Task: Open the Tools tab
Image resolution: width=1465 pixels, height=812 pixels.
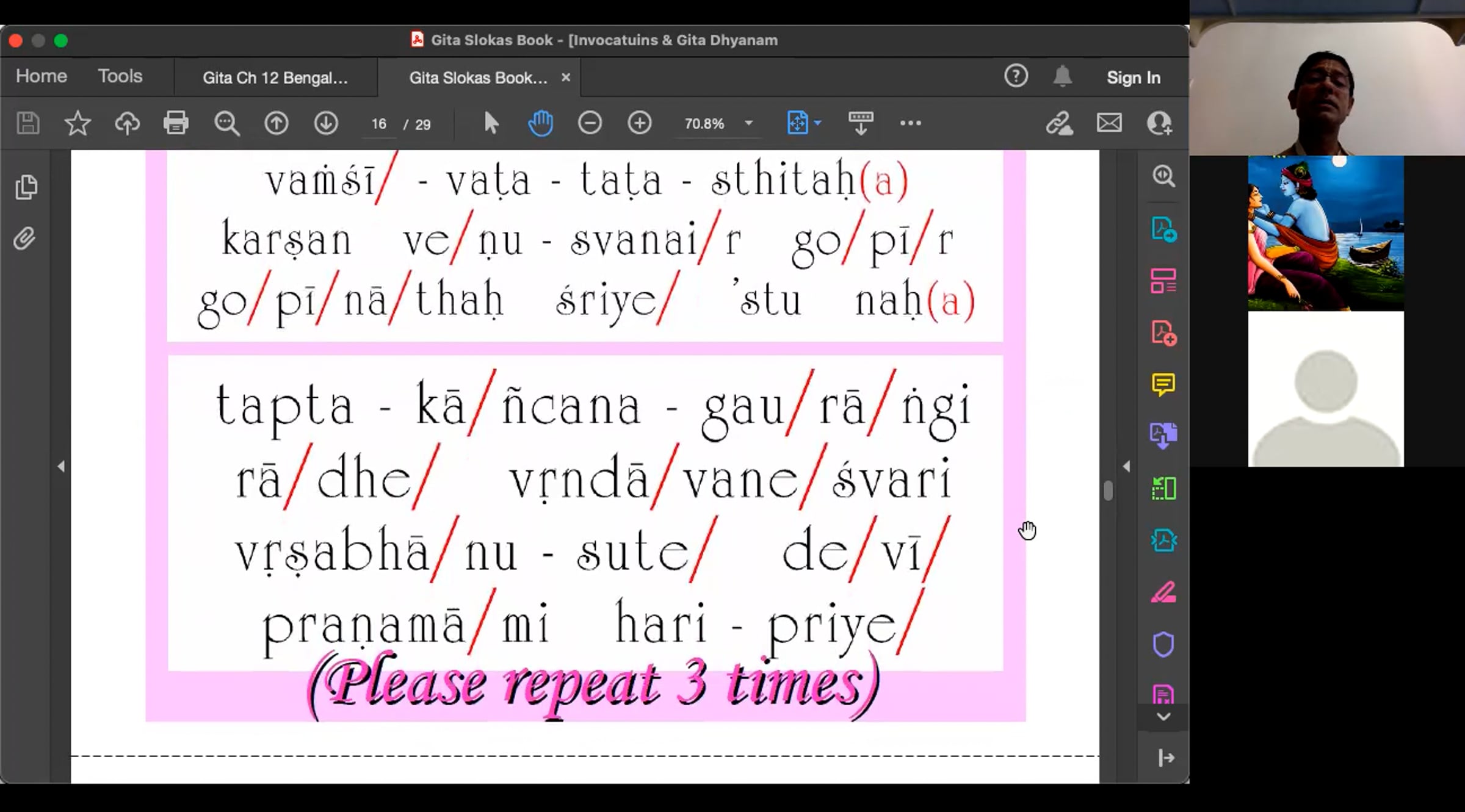Action: coord(120,76)
